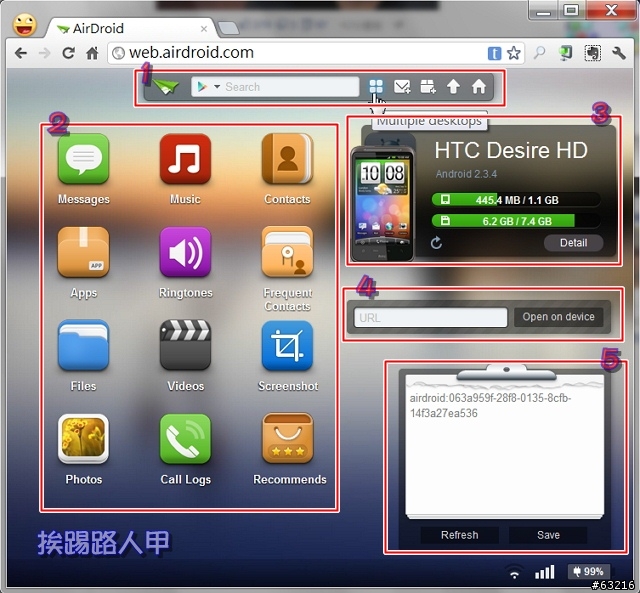Click the 445.4 MB / 1.1 GB storage bar

tap(516, 200)
